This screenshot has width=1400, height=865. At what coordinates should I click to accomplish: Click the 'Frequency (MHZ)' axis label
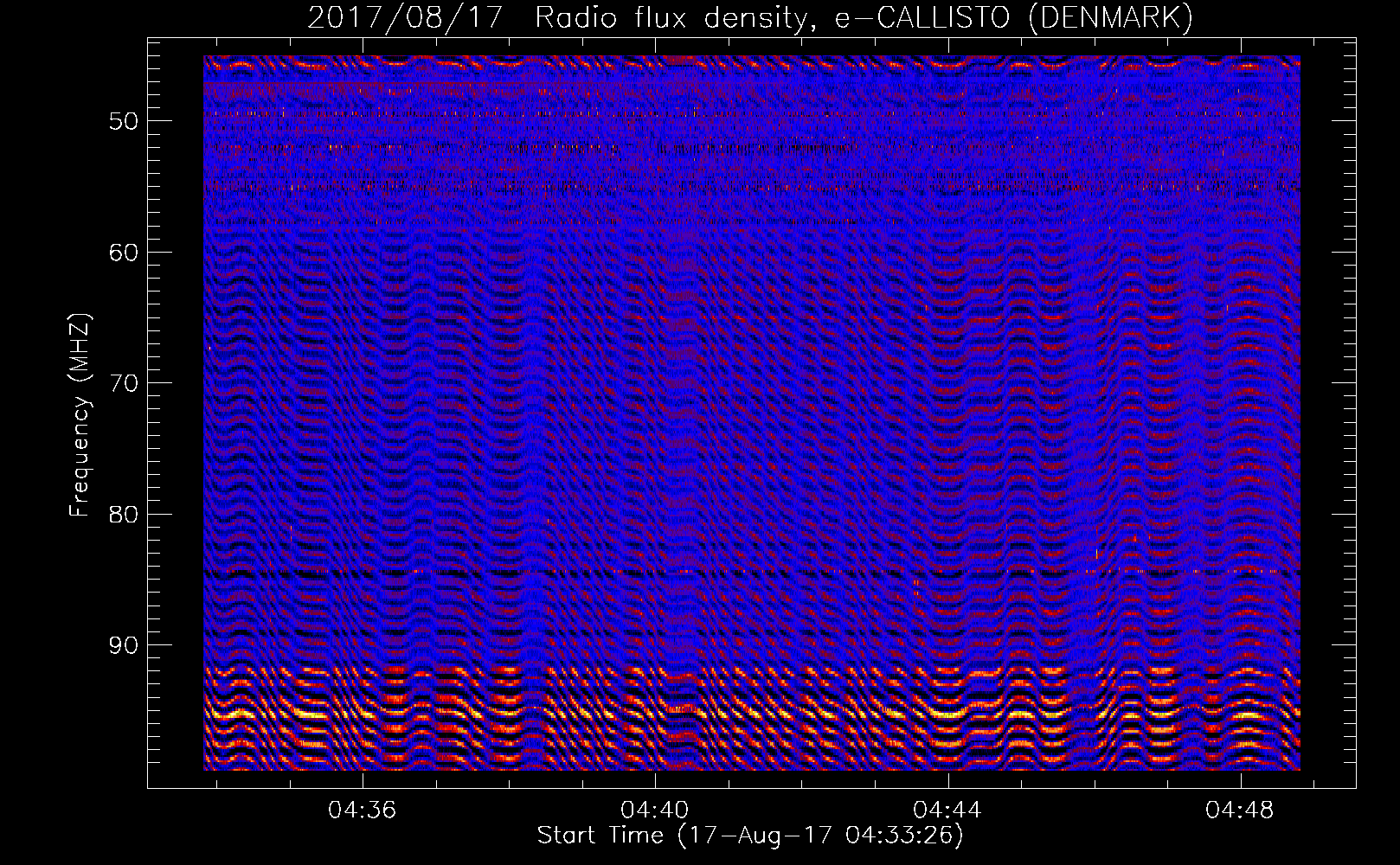pos(80,415)
